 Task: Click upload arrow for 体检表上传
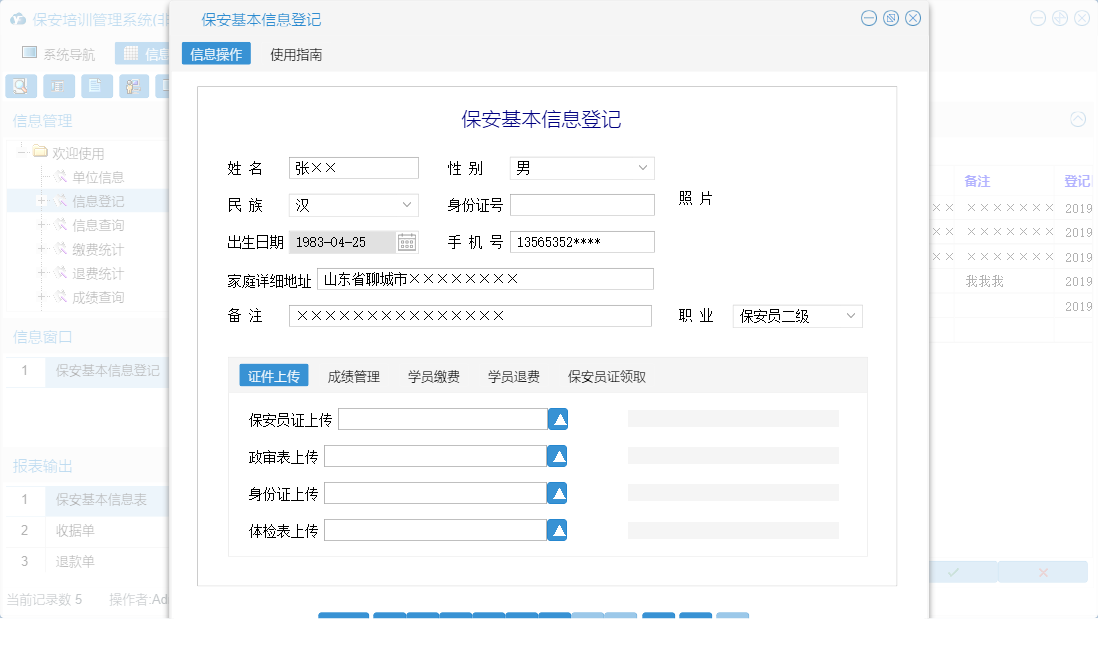[557, 529]
